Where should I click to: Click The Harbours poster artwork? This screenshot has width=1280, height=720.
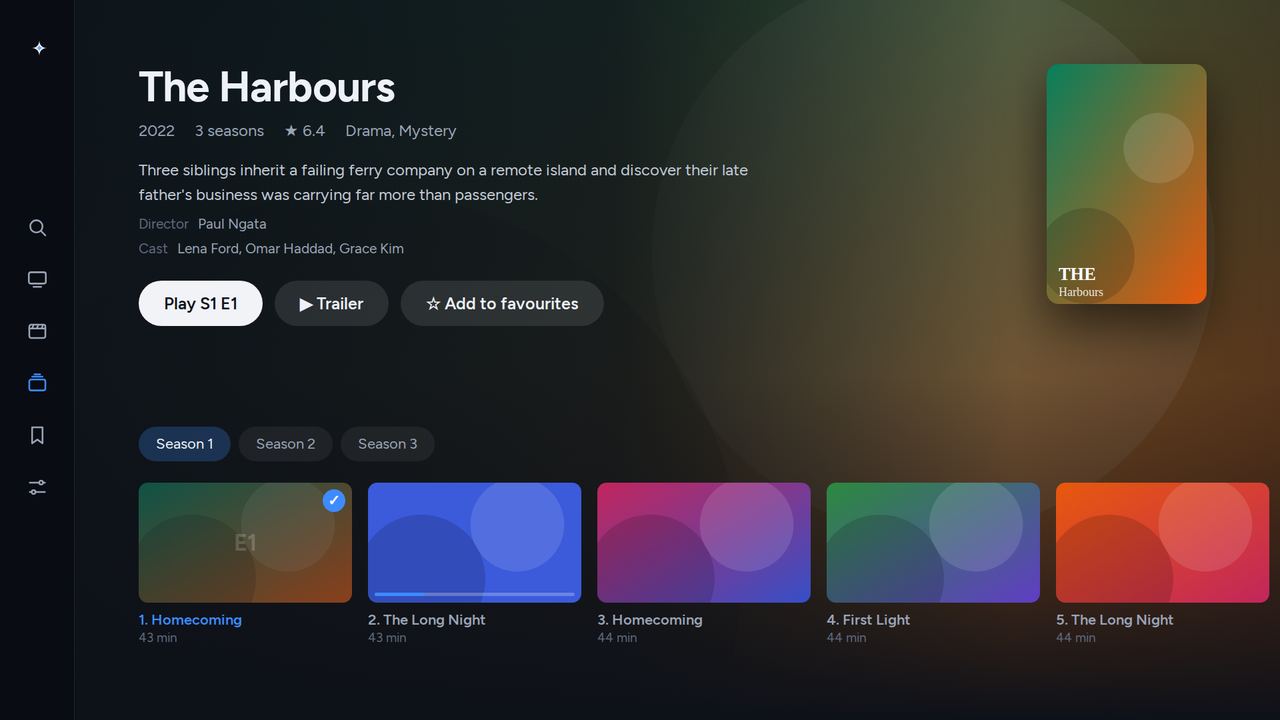tap(1126, 184)
